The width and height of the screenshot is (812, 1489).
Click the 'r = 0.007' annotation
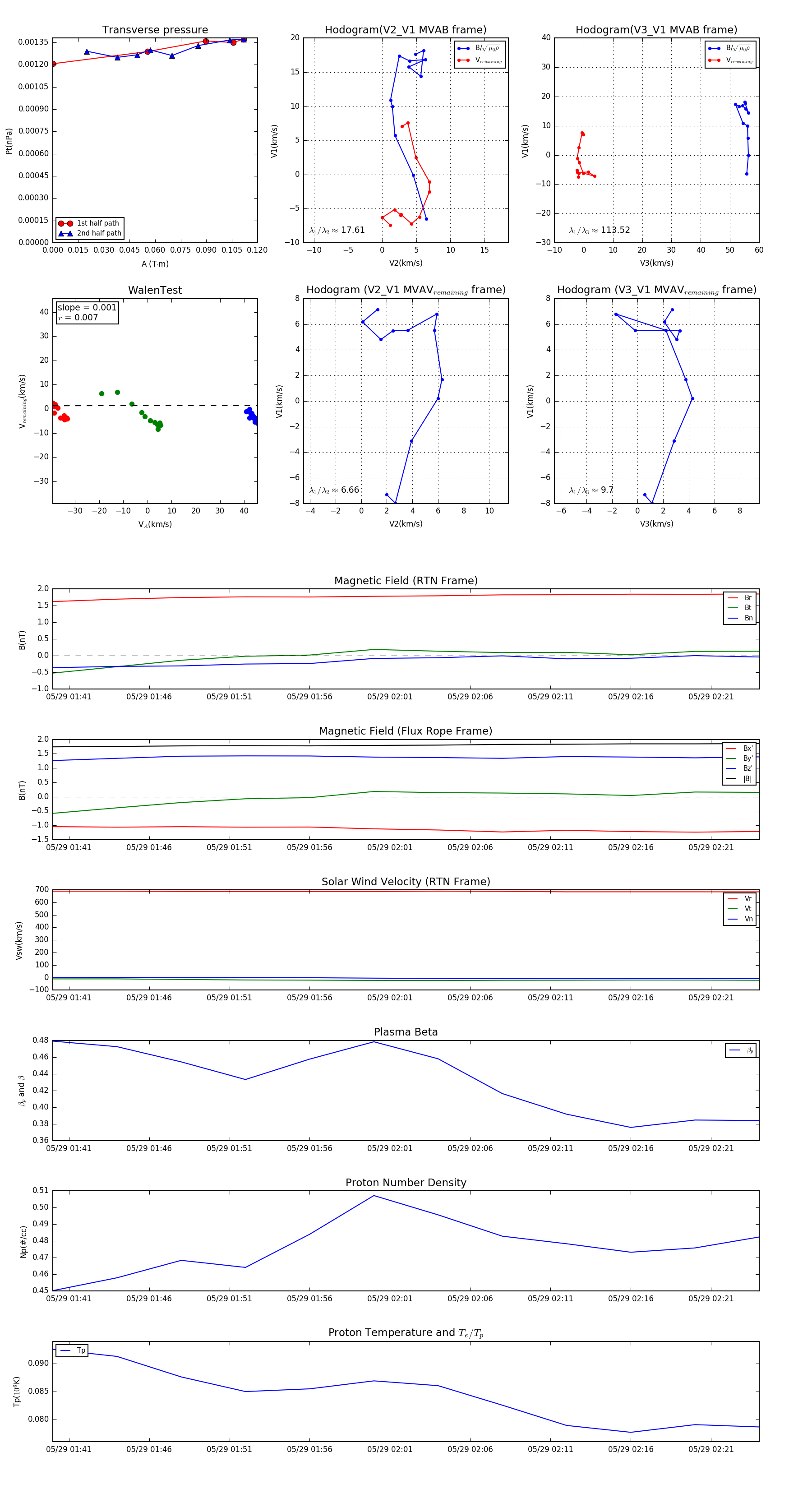point(78,317)
